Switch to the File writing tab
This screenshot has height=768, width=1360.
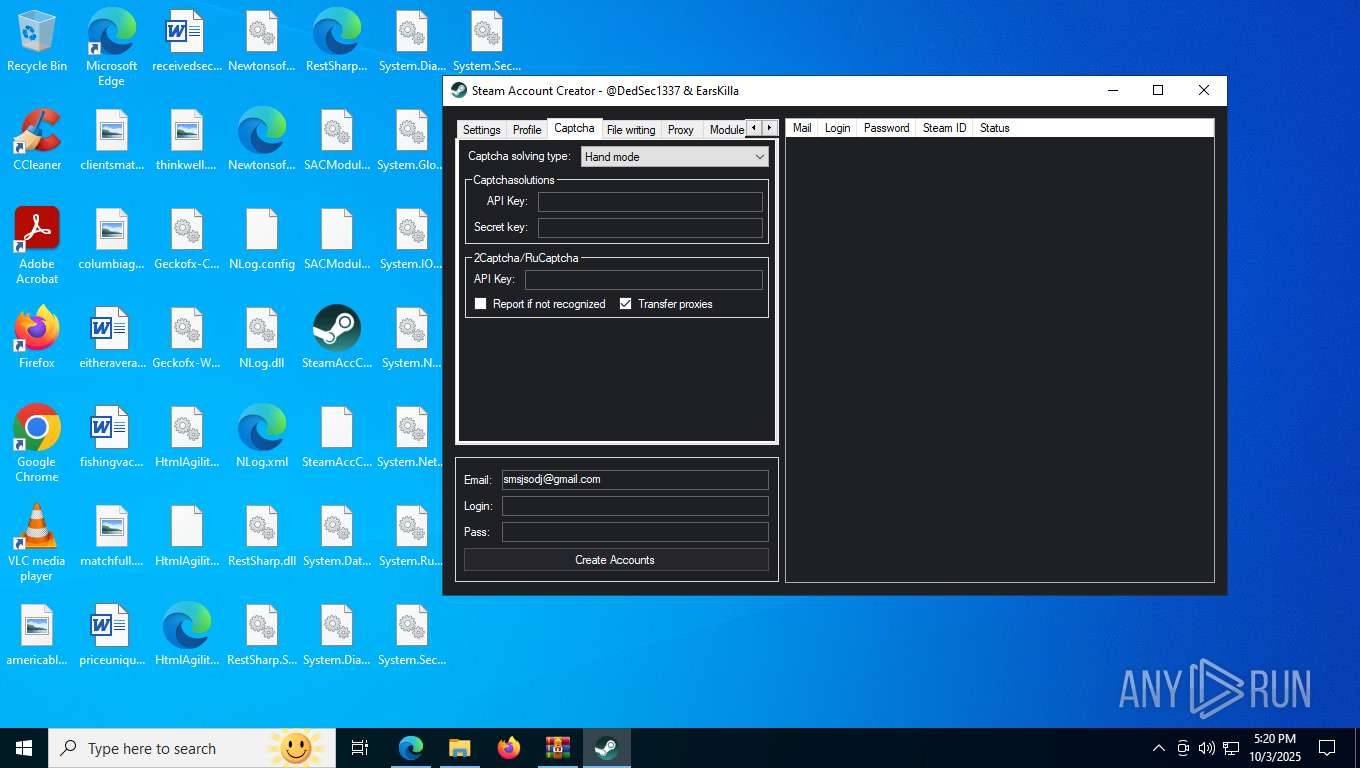pyautogui.click(x=631, y=130)
